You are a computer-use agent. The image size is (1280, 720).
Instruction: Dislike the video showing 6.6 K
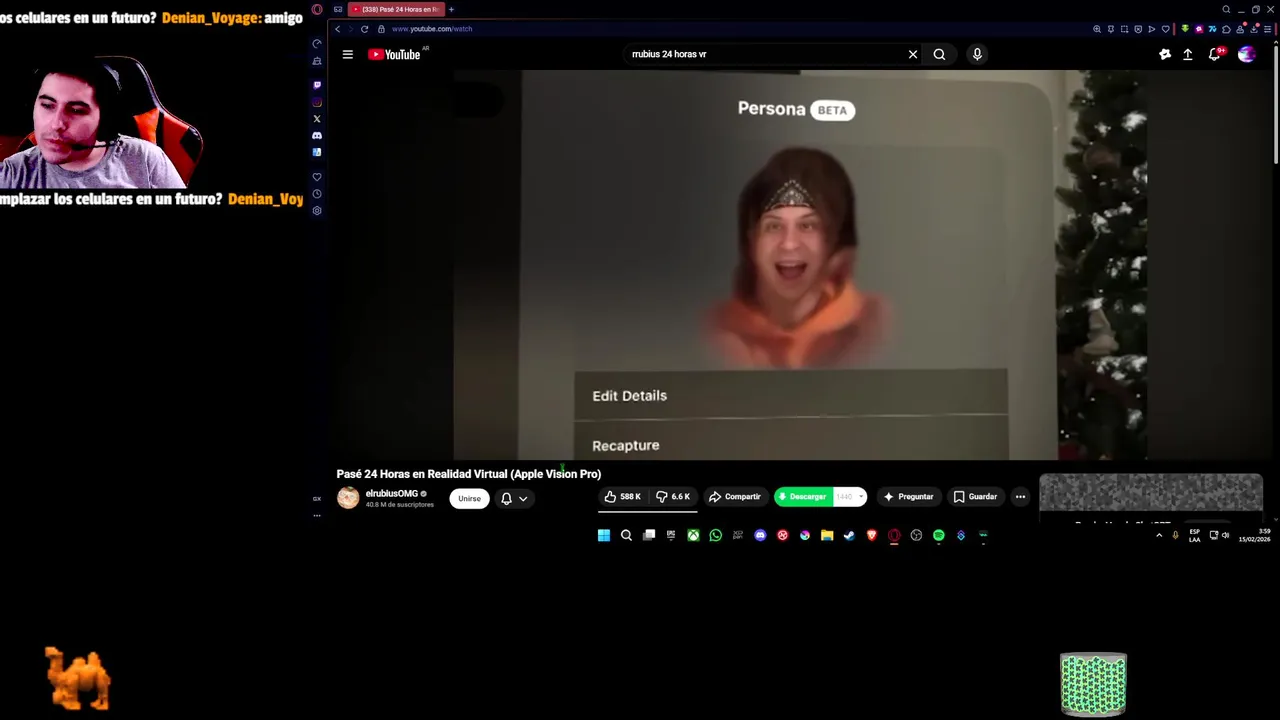[x=673, y=497]
